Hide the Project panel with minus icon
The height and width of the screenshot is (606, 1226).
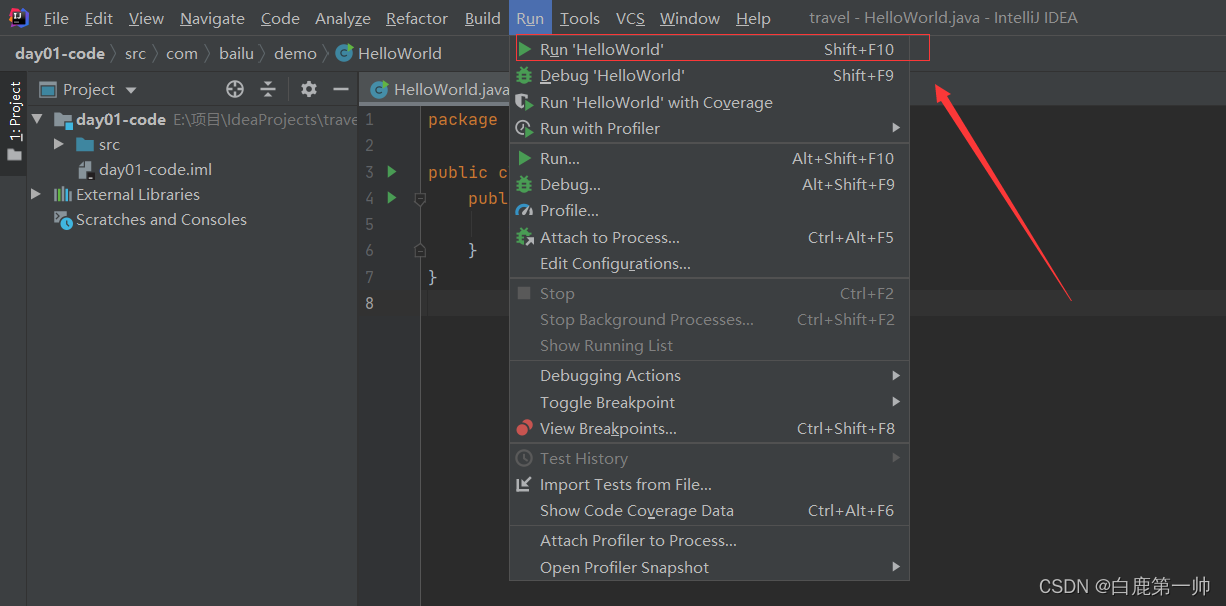click(341, 89)
